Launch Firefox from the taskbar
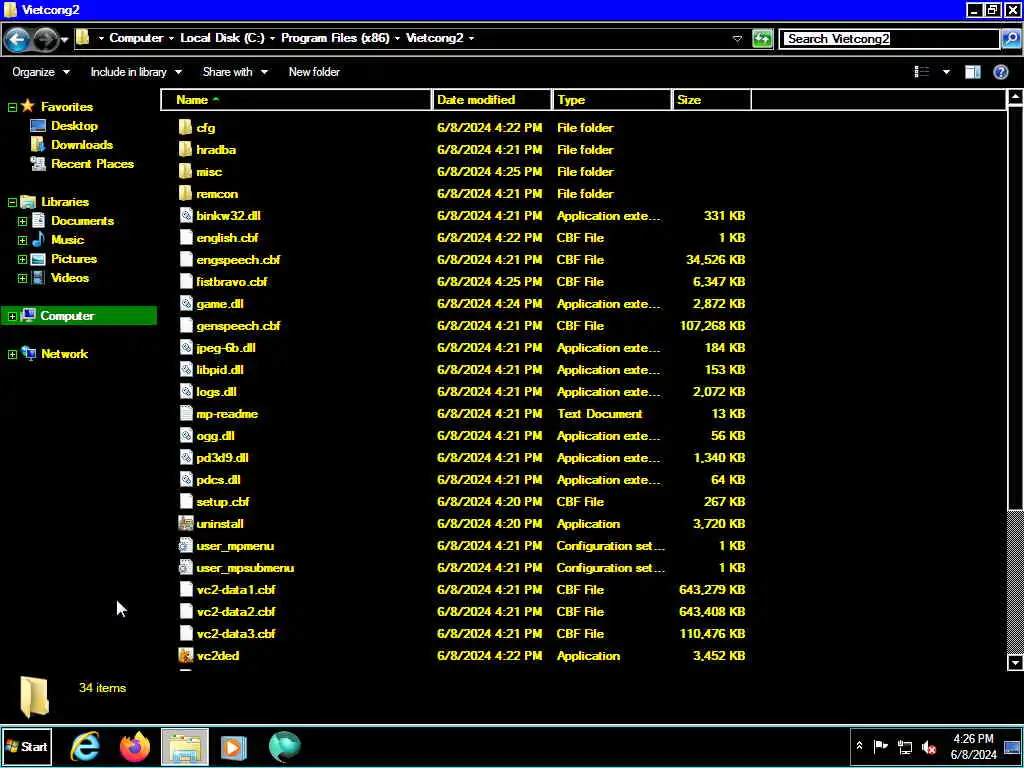This screenshot has height=768, width=1024. pos(135,746)
